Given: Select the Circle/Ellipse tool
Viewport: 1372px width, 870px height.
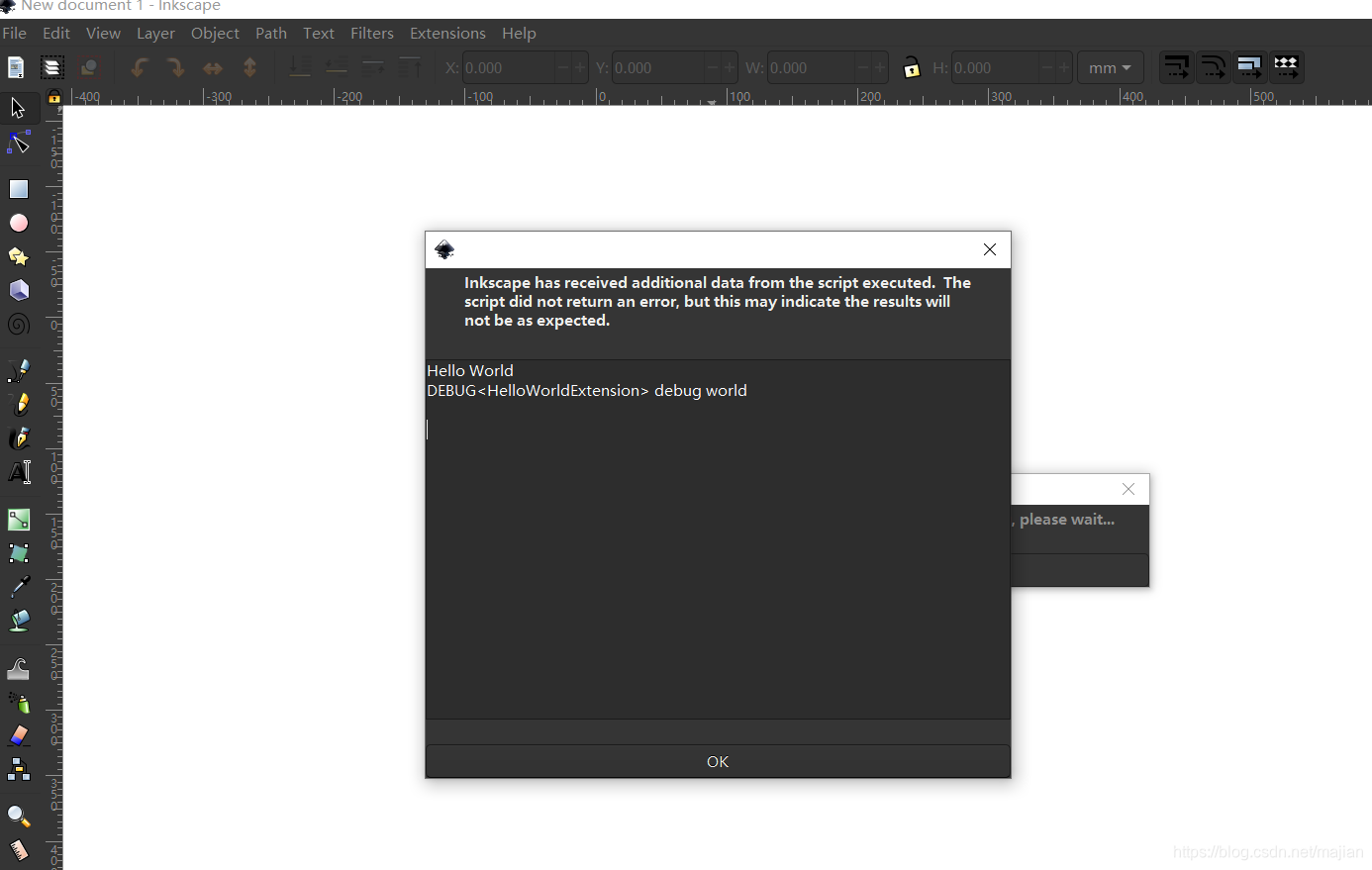Looking at the screenshot, I should coord(18,223).
